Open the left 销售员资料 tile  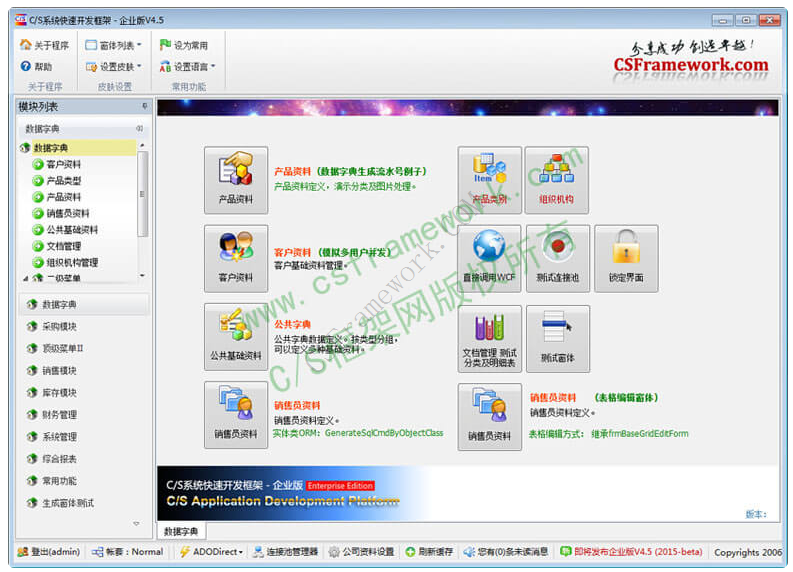236,415
